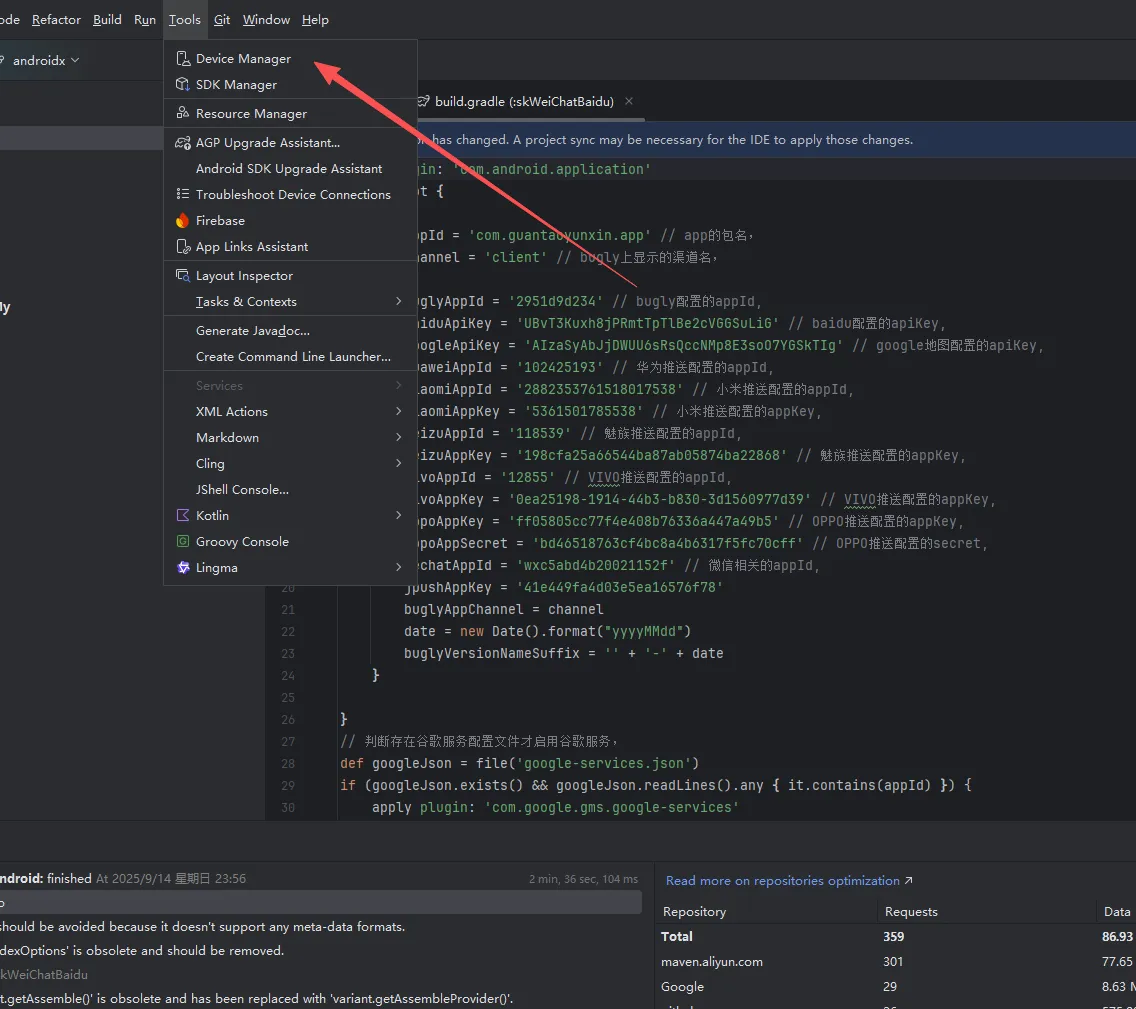The height and width of the screenshot is (1009, 1136).
Task: Expand the Lingma submenu arrow
Action: click(398, 568)
